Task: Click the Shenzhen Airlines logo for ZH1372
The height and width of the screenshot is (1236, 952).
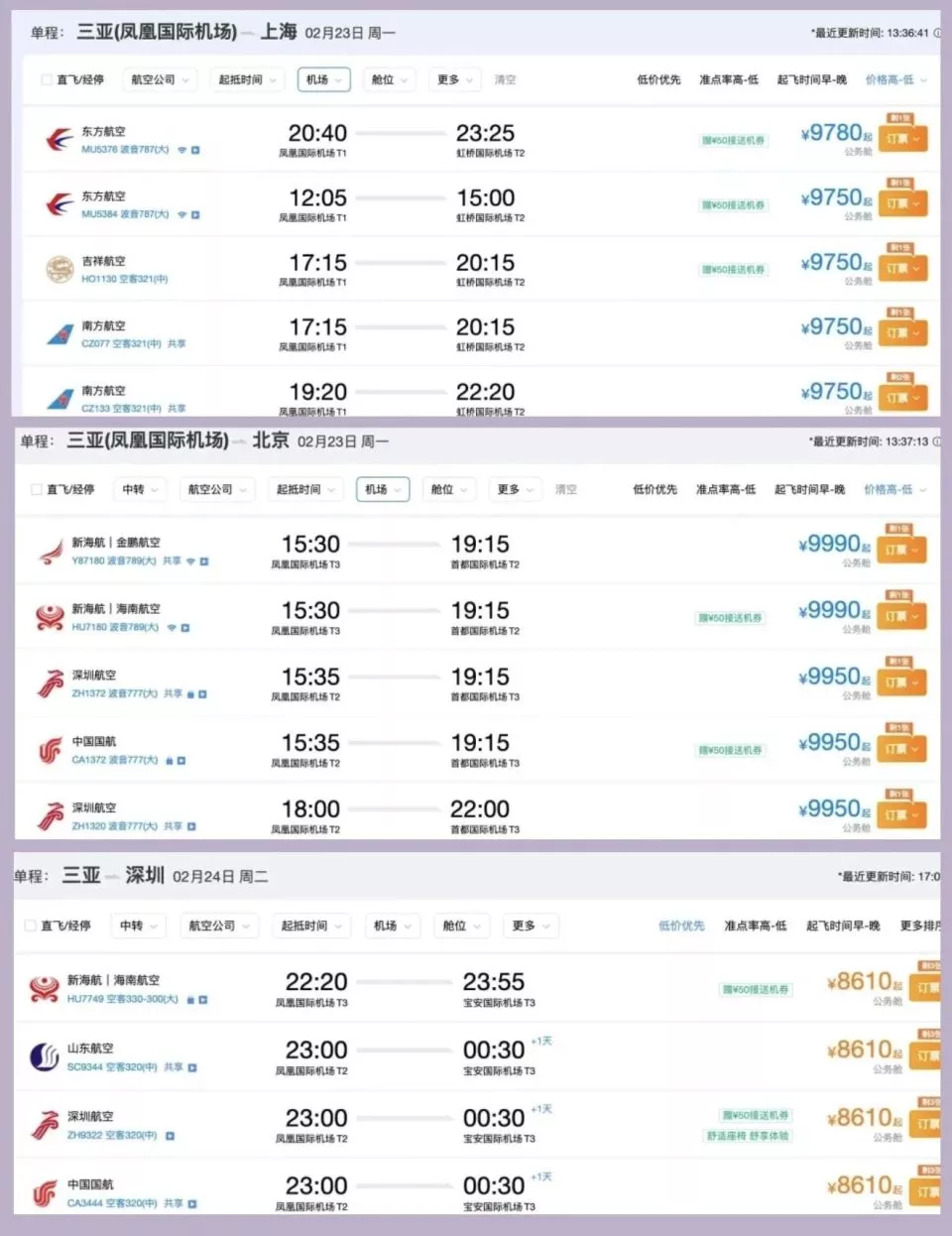Action: coord(50,683)
